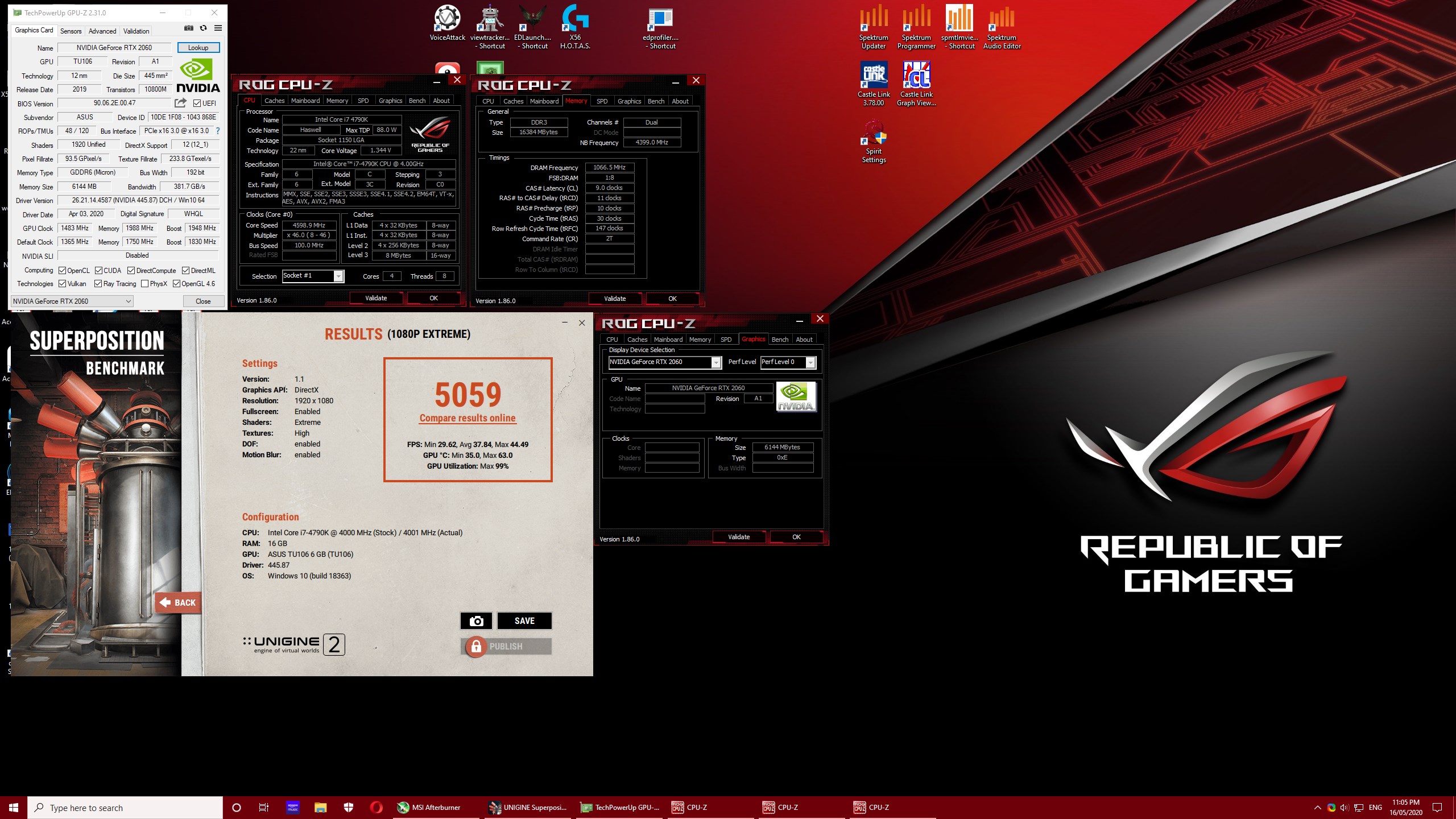Image resolution: width=1456 pixels, height=819 pixels.
Task: Click Compare results online link
Action: pyautogui.click(x=468, y=418)
